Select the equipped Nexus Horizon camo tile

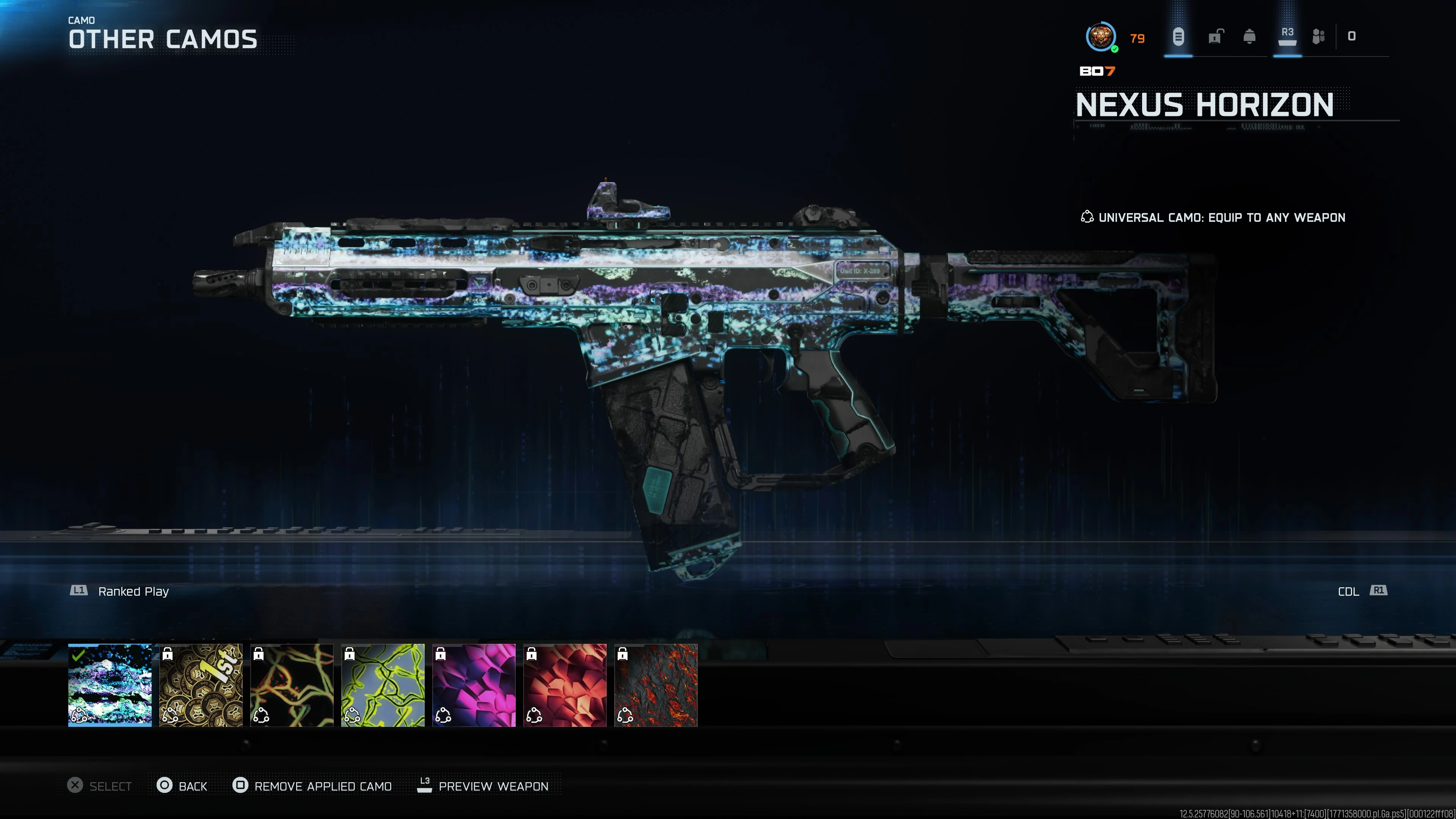(110, 685)
